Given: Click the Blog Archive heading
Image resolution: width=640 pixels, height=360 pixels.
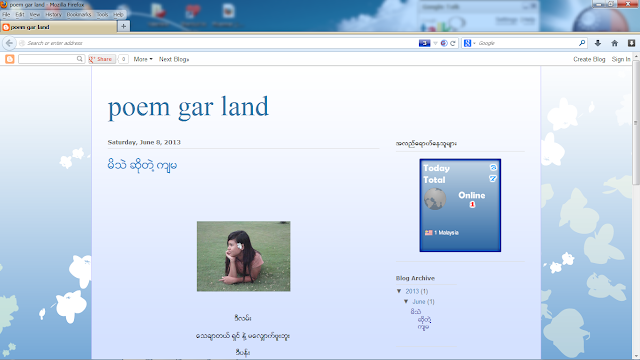Looking at the screenshot, I should click(415, 278).
